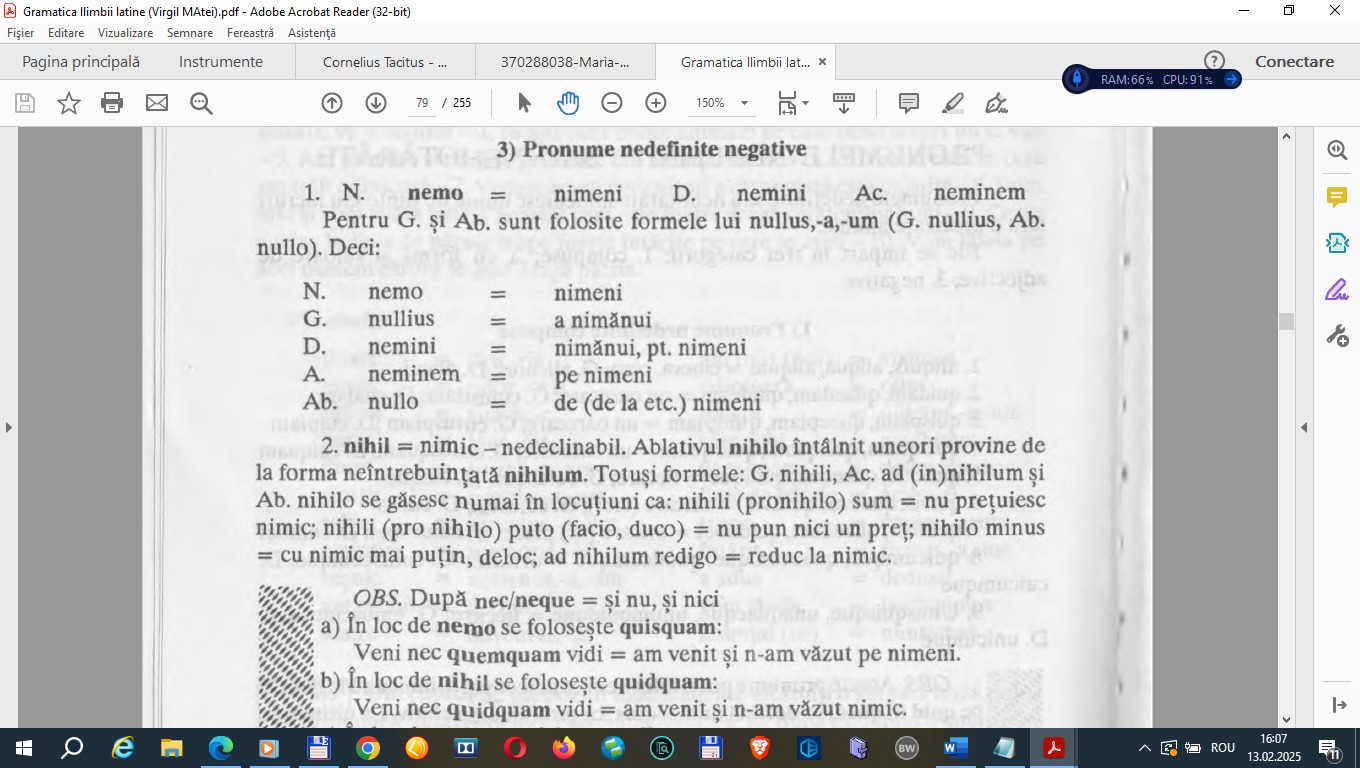Click scrollbar down arrow
The width and height of the screenshot is (1360, 768).
pyautogui.click(x=1286, y=719)
